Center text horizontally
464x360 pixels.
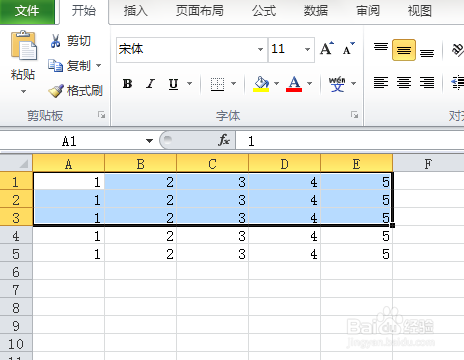pos(404,82)
